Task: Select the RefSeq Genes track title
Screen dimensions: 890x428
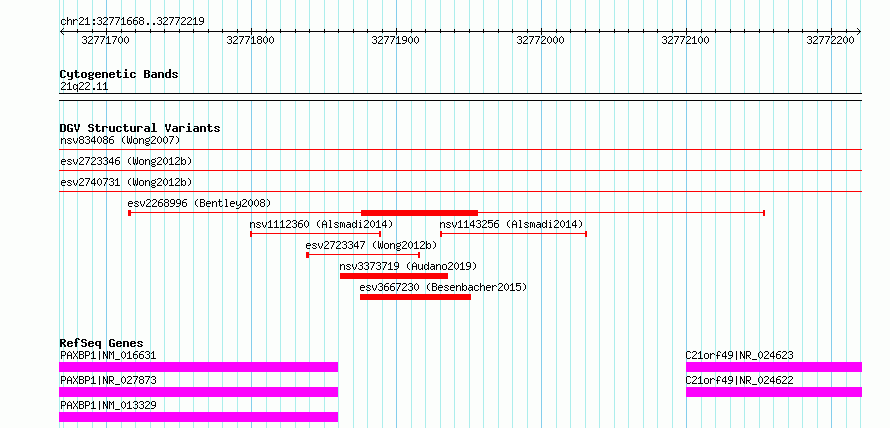Action: coord(102,343)
